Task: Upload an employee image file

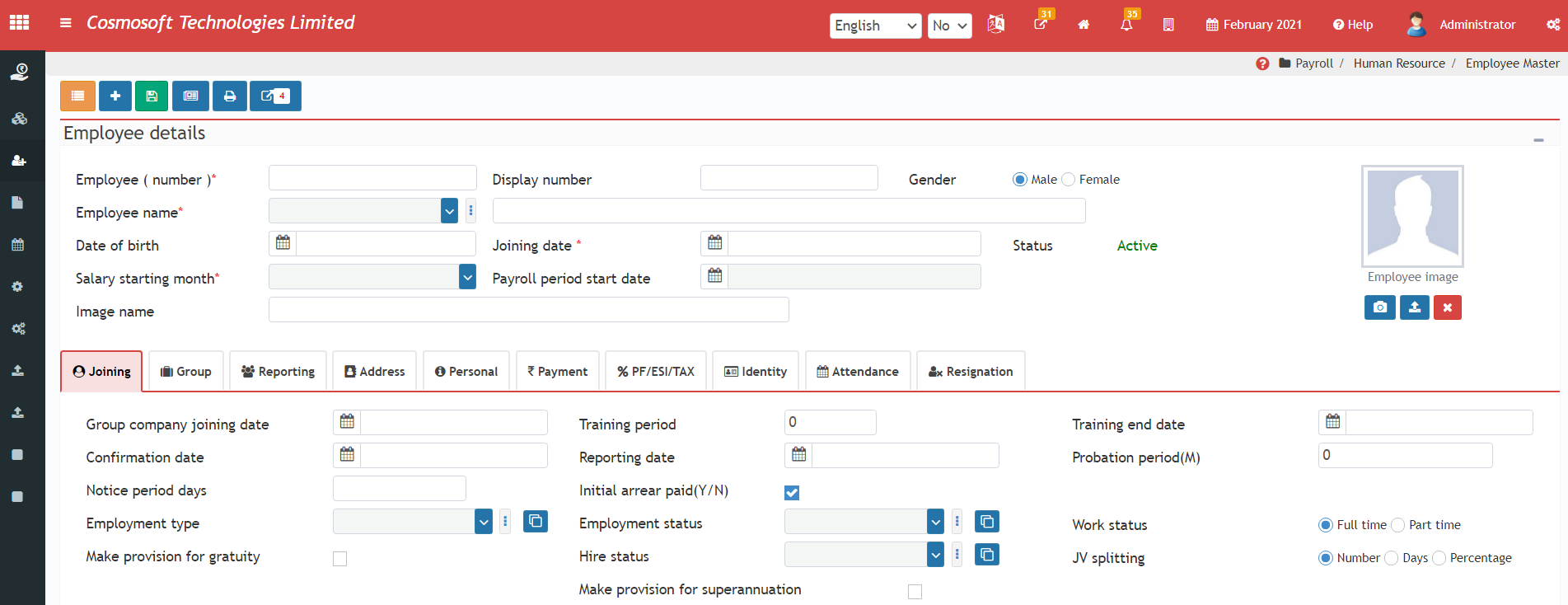Action: (1415, 307)
